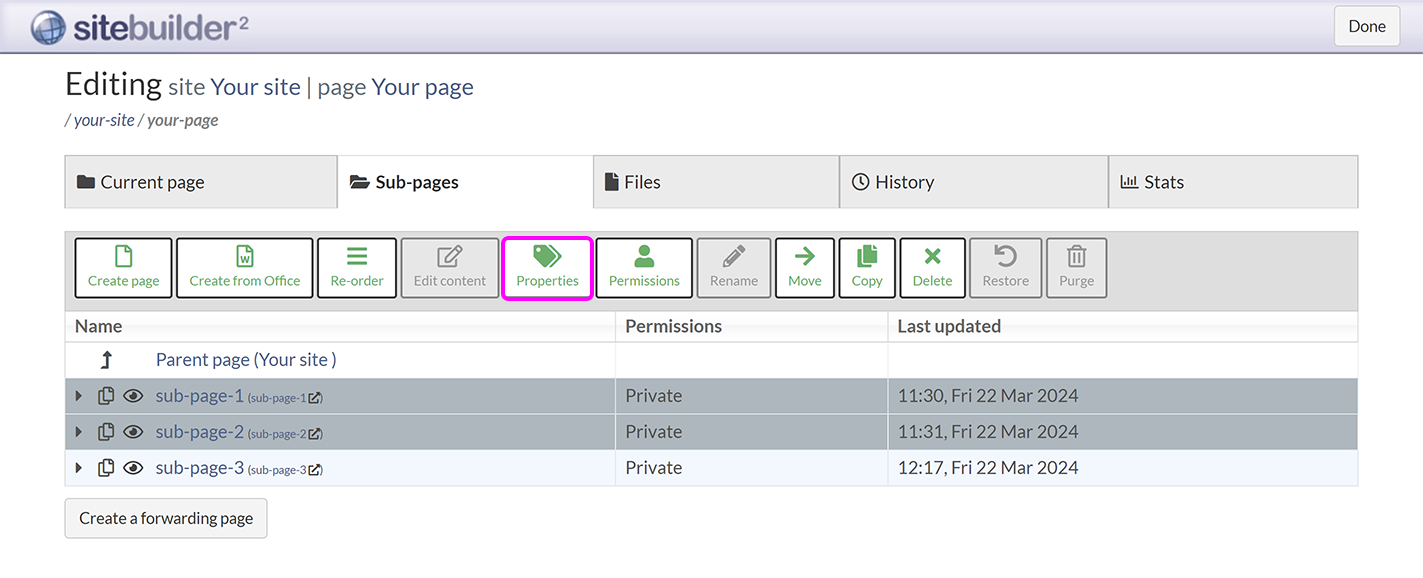Select the Re-order toolbar button
This screenshot has width=1423, height=578.
pyautogui.click(x=357, y=268)
